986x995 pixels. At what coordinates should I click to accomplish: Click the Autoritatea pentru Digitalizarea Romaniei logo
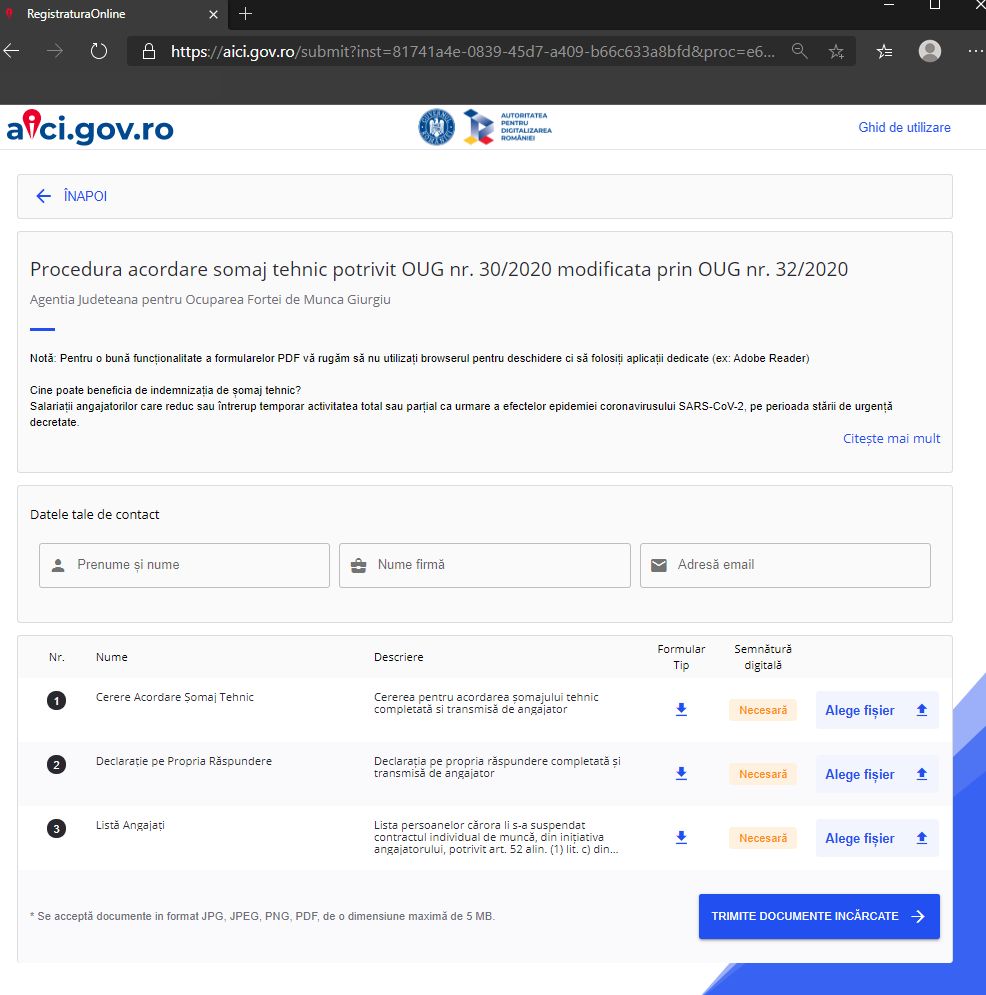pos(507,127)
